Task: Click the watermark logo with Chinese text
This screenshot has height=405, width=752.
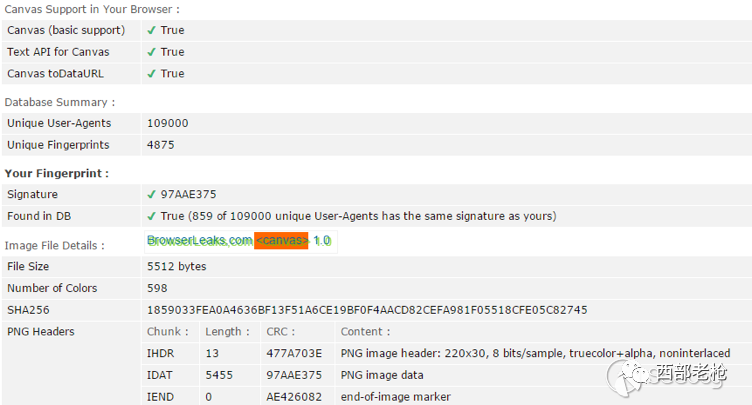Action: (x=667, y=376)
